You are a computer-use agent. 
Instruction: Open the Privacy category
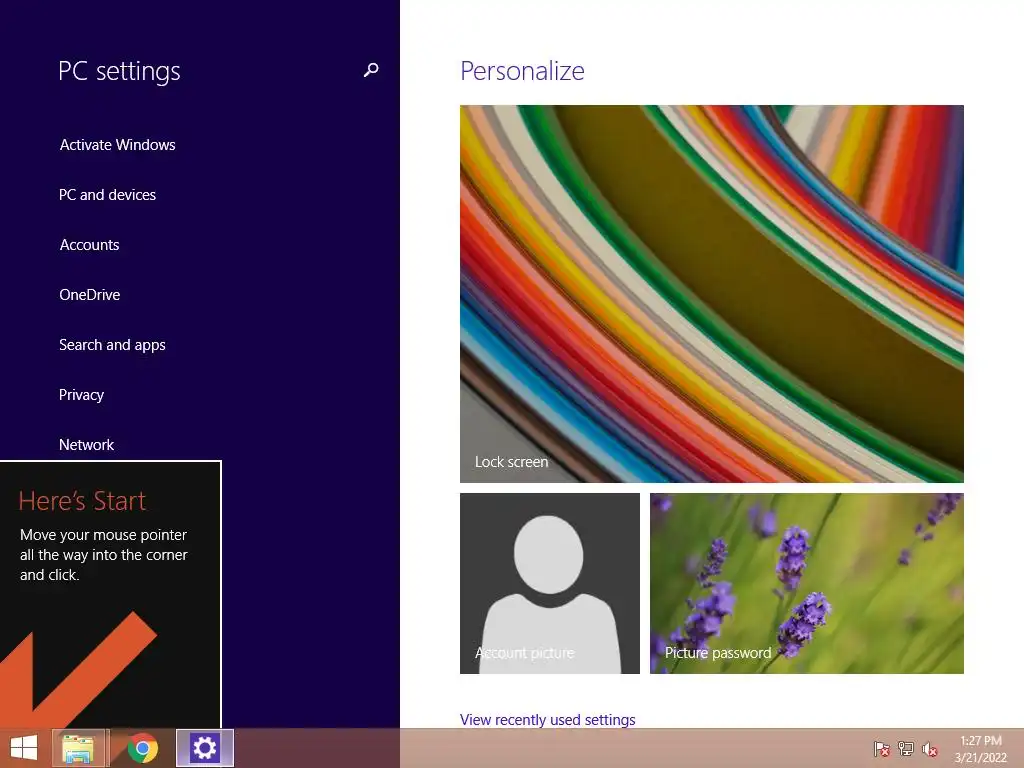[81, 395]
